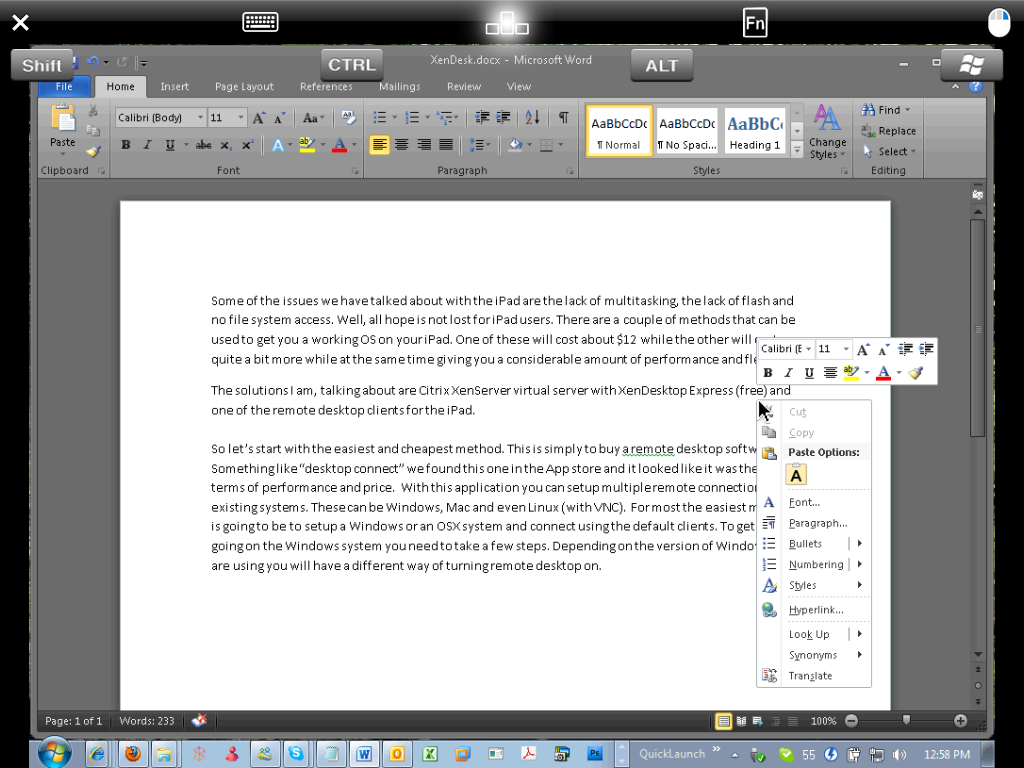
Task: Click the Zoom In plus button
Action: pyautogui.click(x=960, y=720)
